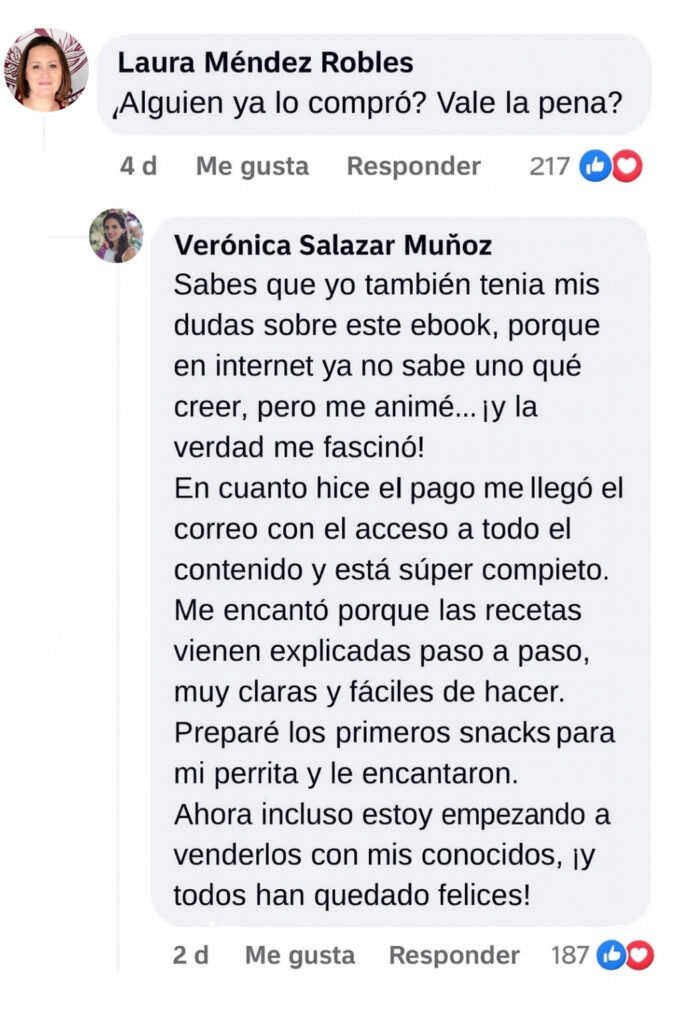Click the blue thumbs-up icon beside 187
The height and width of the screenshot is (1024, 683).
tap(610, 955)
